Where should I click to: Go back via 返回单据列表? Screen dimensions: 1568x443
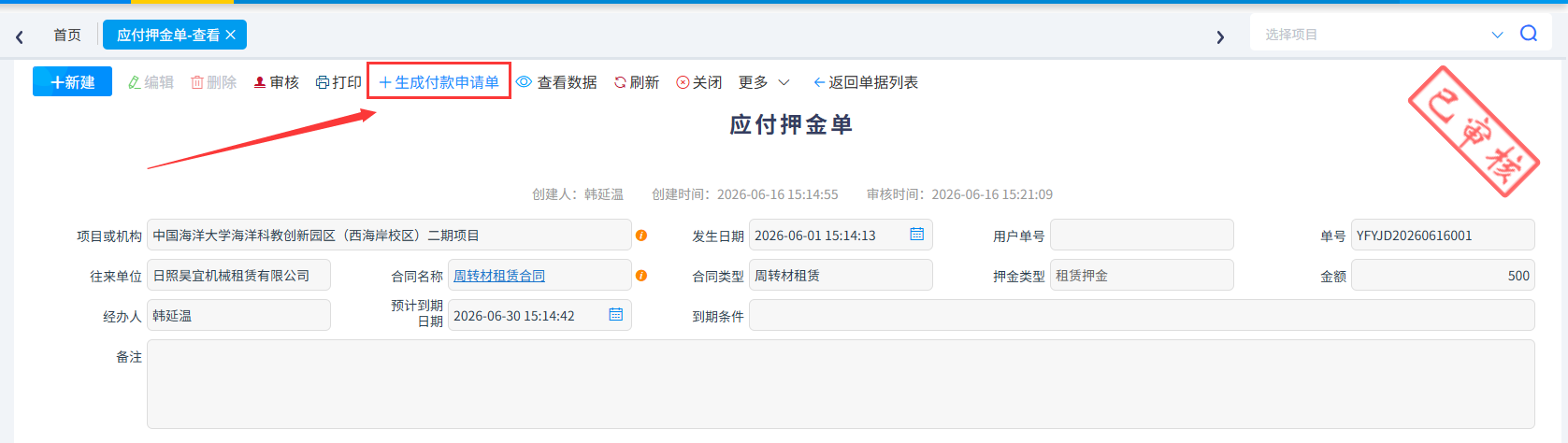(865, 82)
